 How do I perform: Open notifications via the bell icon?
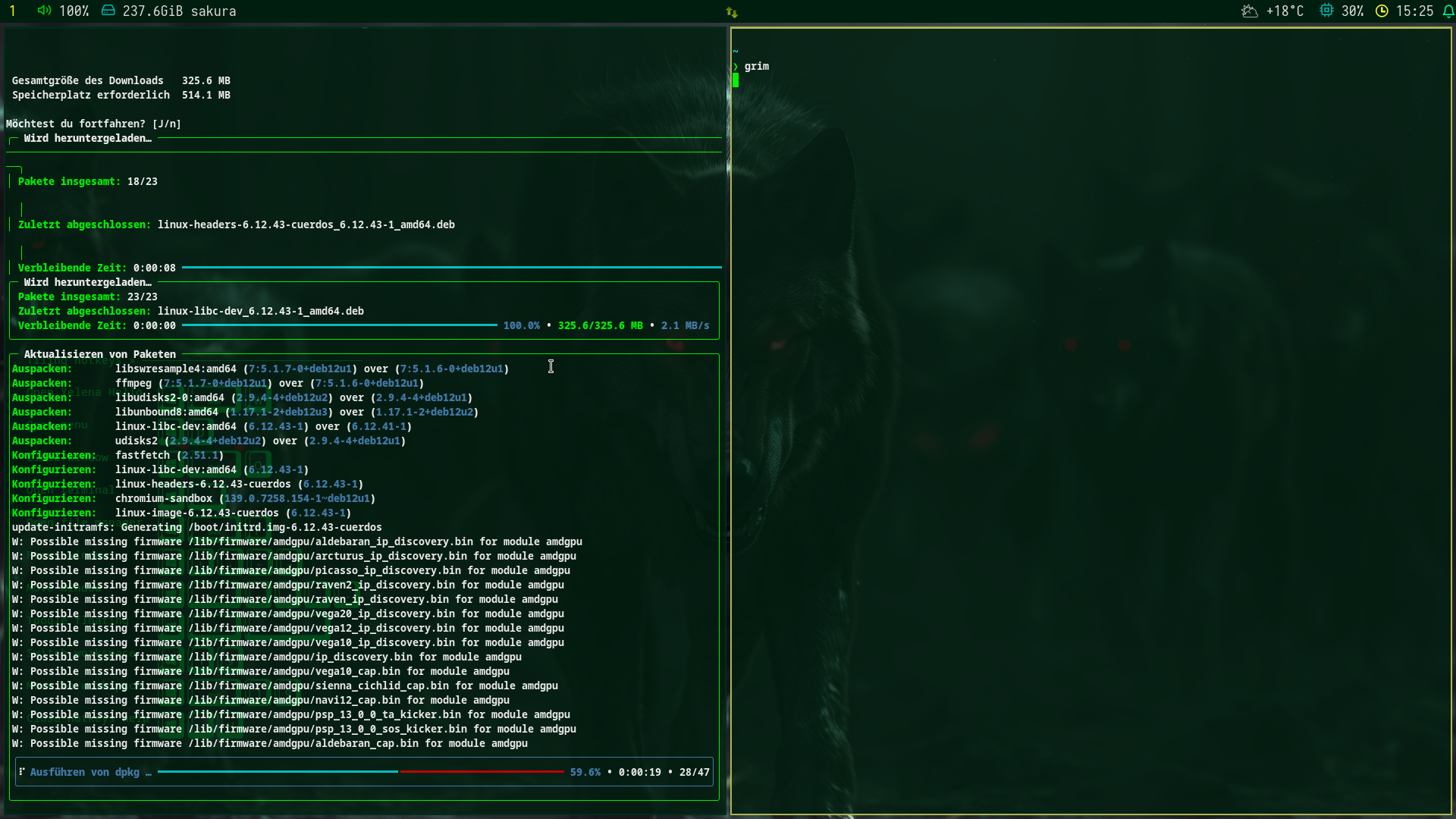click(1448, 11)
